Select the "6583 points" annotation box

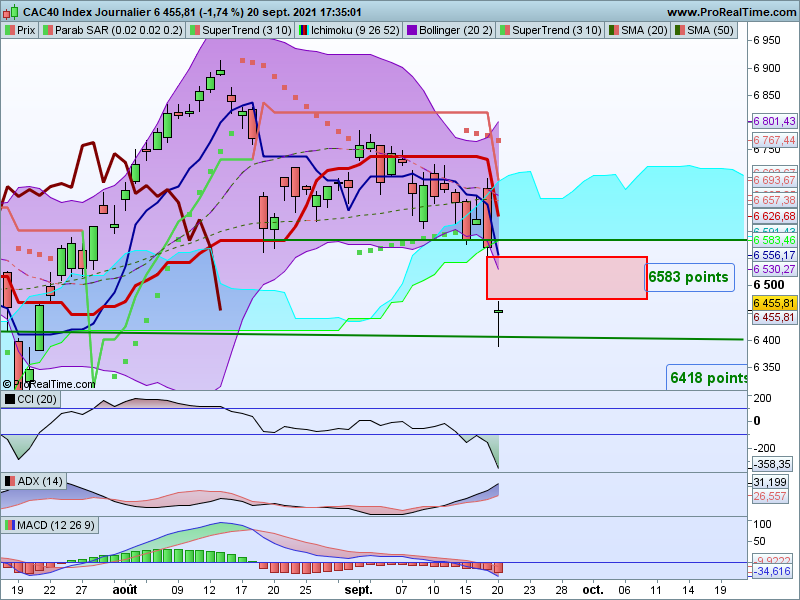coord(689,277)
